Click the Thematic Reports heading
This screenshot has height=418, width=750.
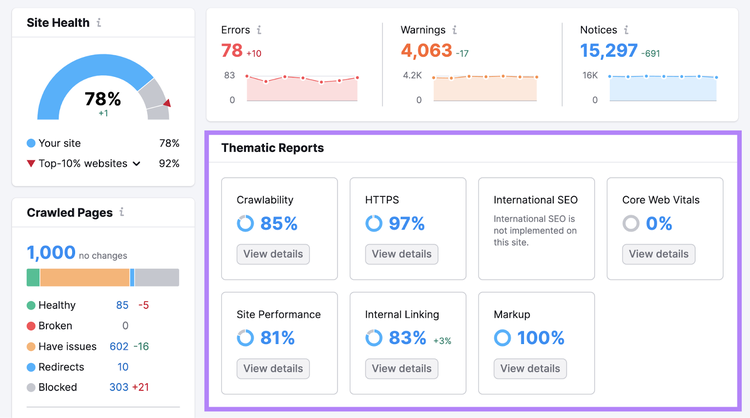point(273,148)
